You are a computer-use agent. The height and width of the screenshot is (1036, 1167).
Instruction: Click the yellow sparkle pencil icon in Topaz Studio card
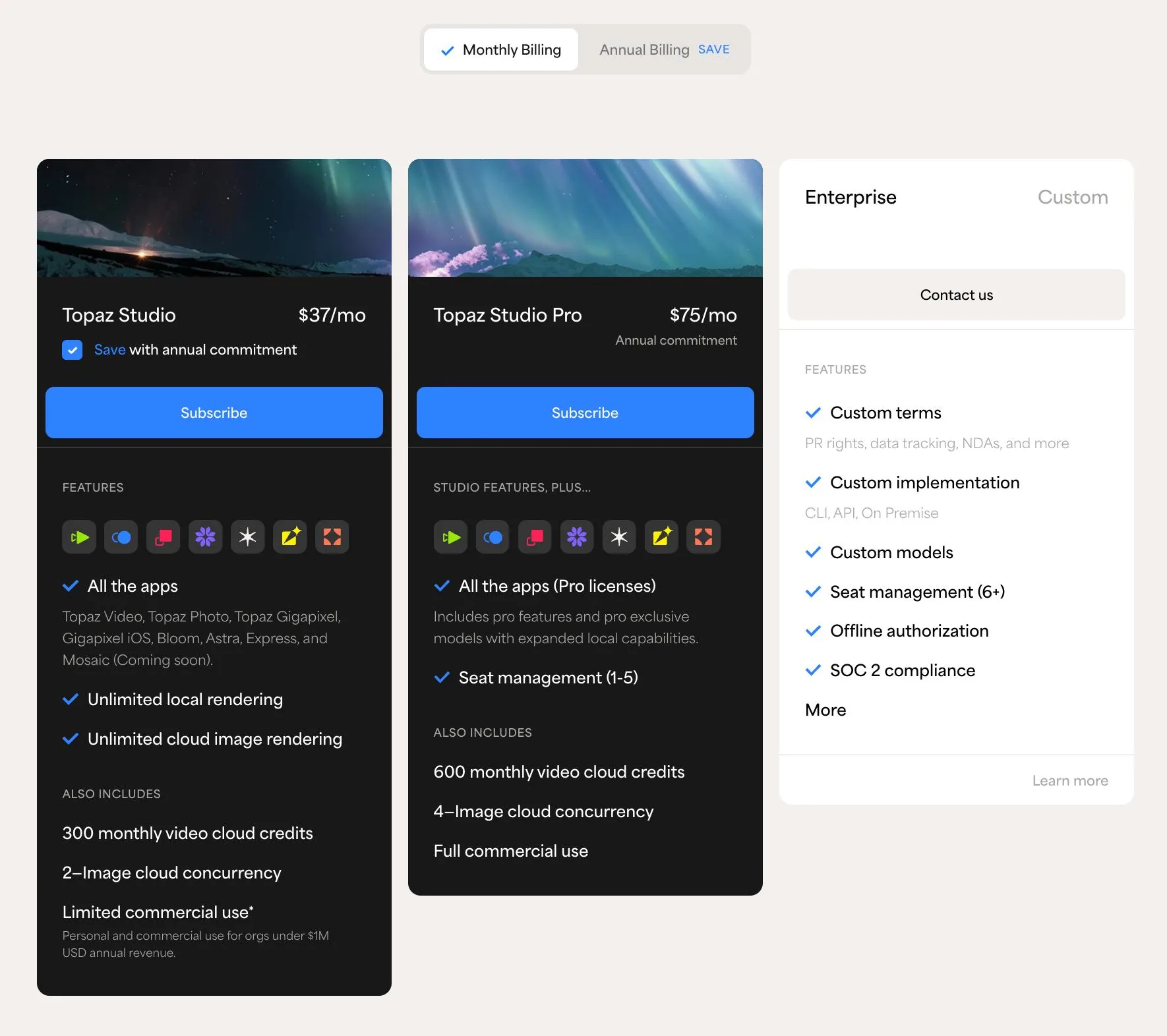[x=290, y=537]
